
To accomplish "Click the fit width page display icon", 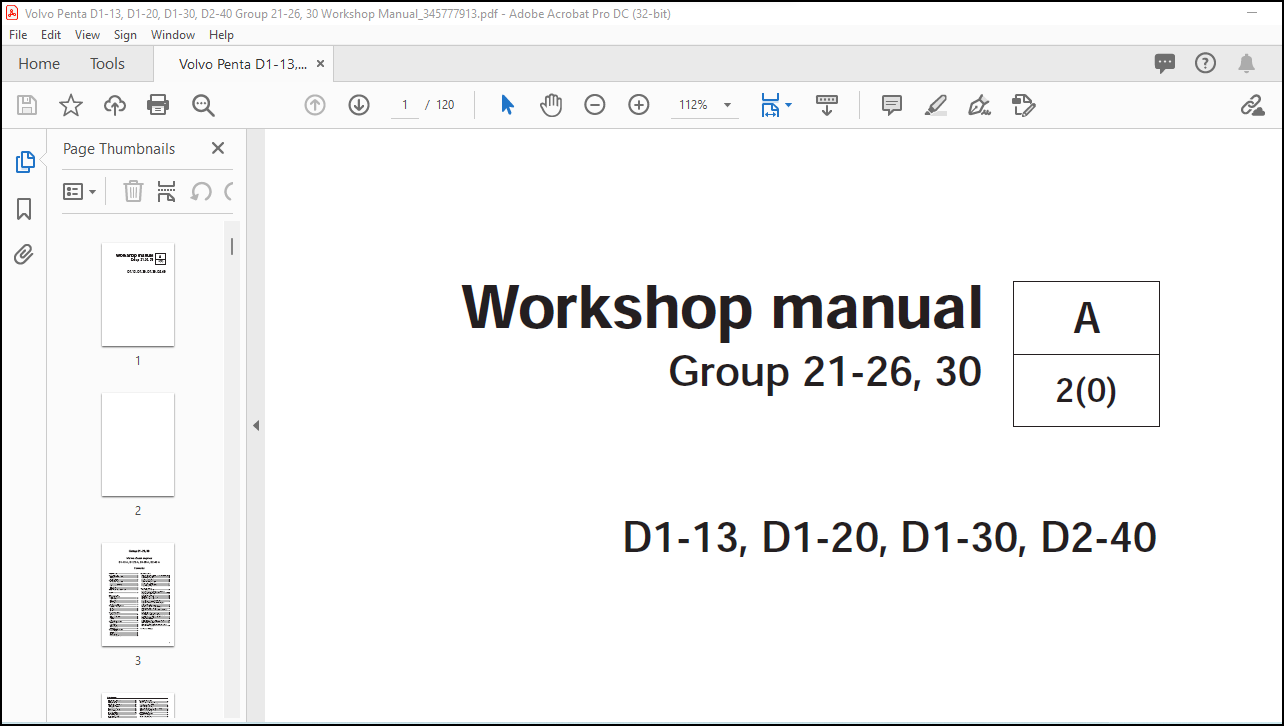I will (x=769, y=105).
